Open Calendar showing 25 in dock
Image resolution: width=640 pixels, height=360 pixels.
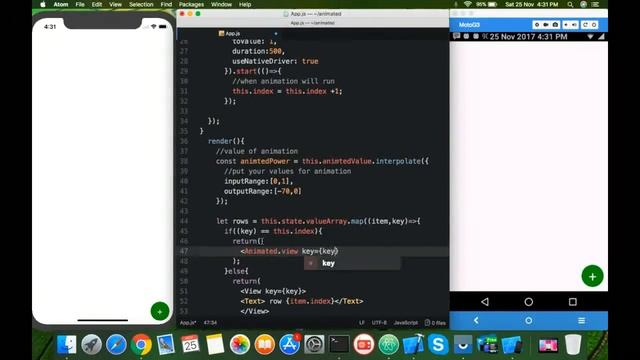(190, 344)
